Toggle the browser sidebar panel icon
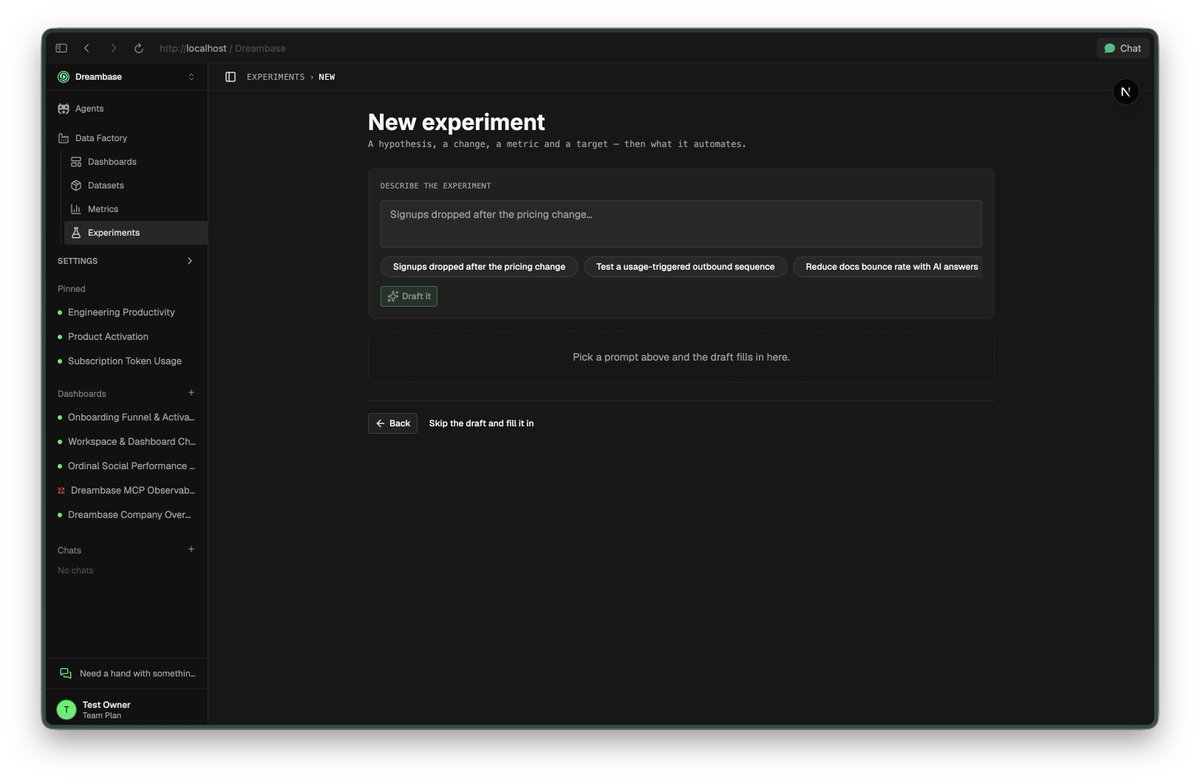 (61, 48)
